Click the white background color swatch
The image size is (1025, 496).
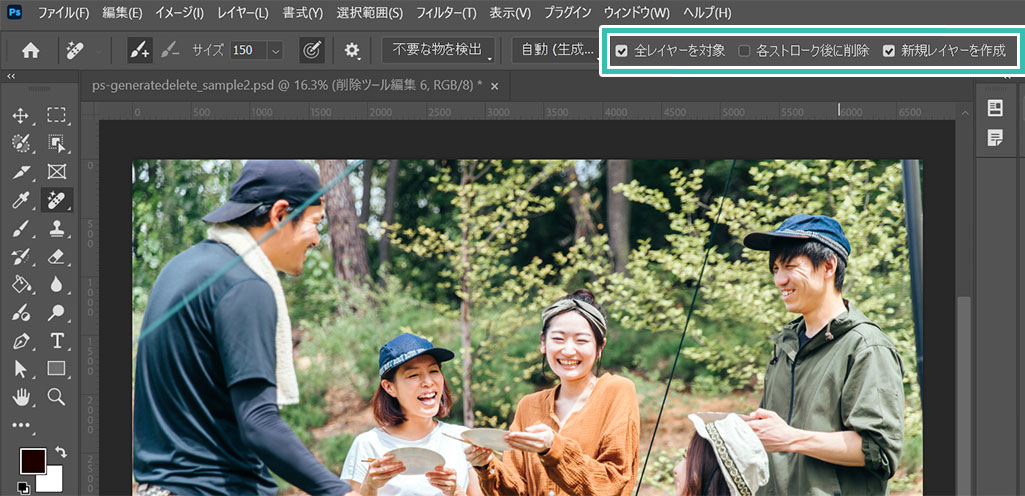point(52,482)
